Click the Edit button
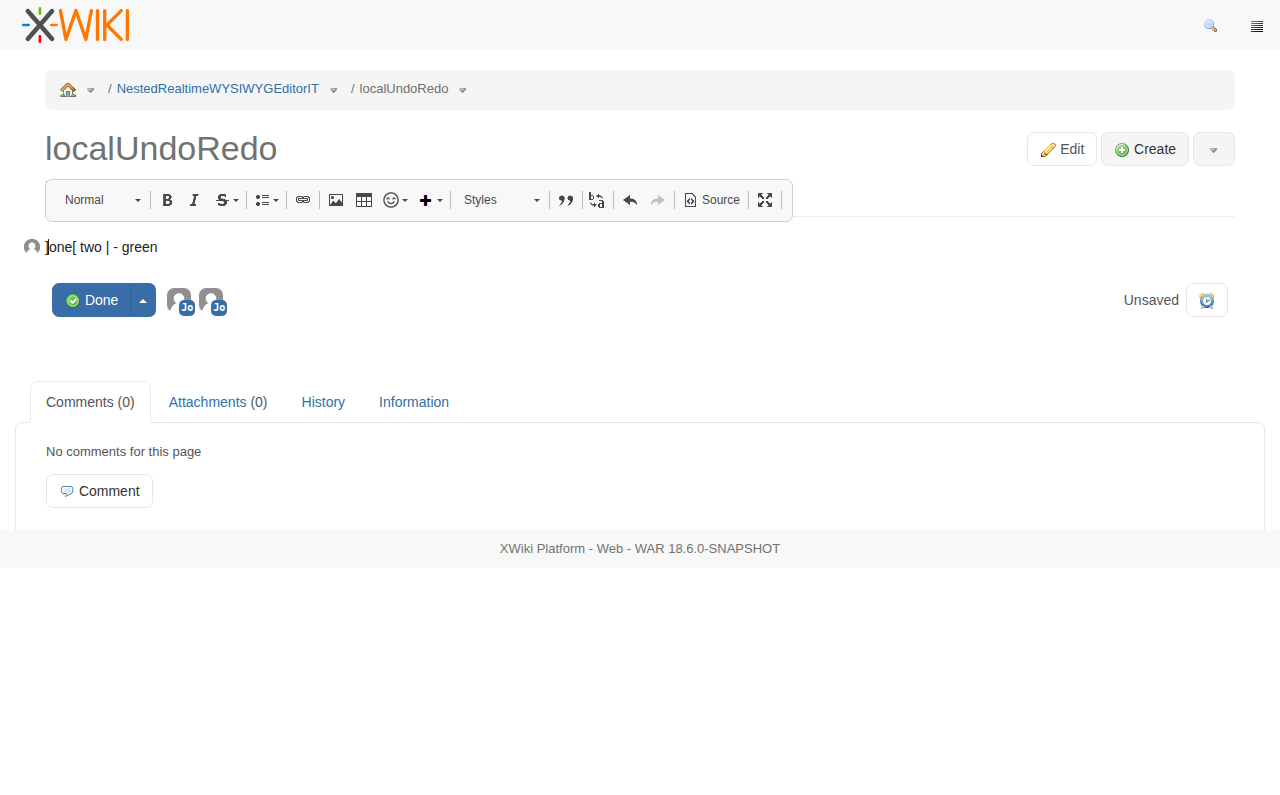The width and height of the screenshot is (1280, 795). pyautogui.click(x=1062, y=149)
